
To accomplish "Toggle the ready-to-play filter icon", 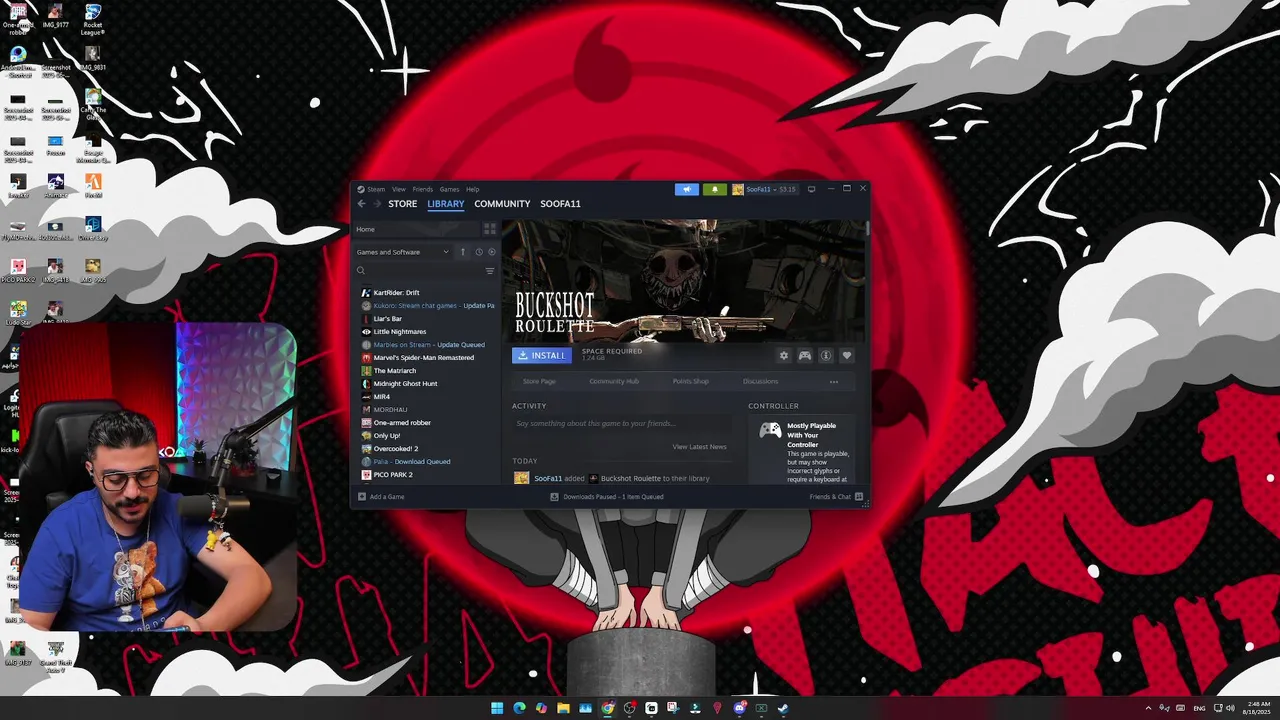I will [491, 252].
